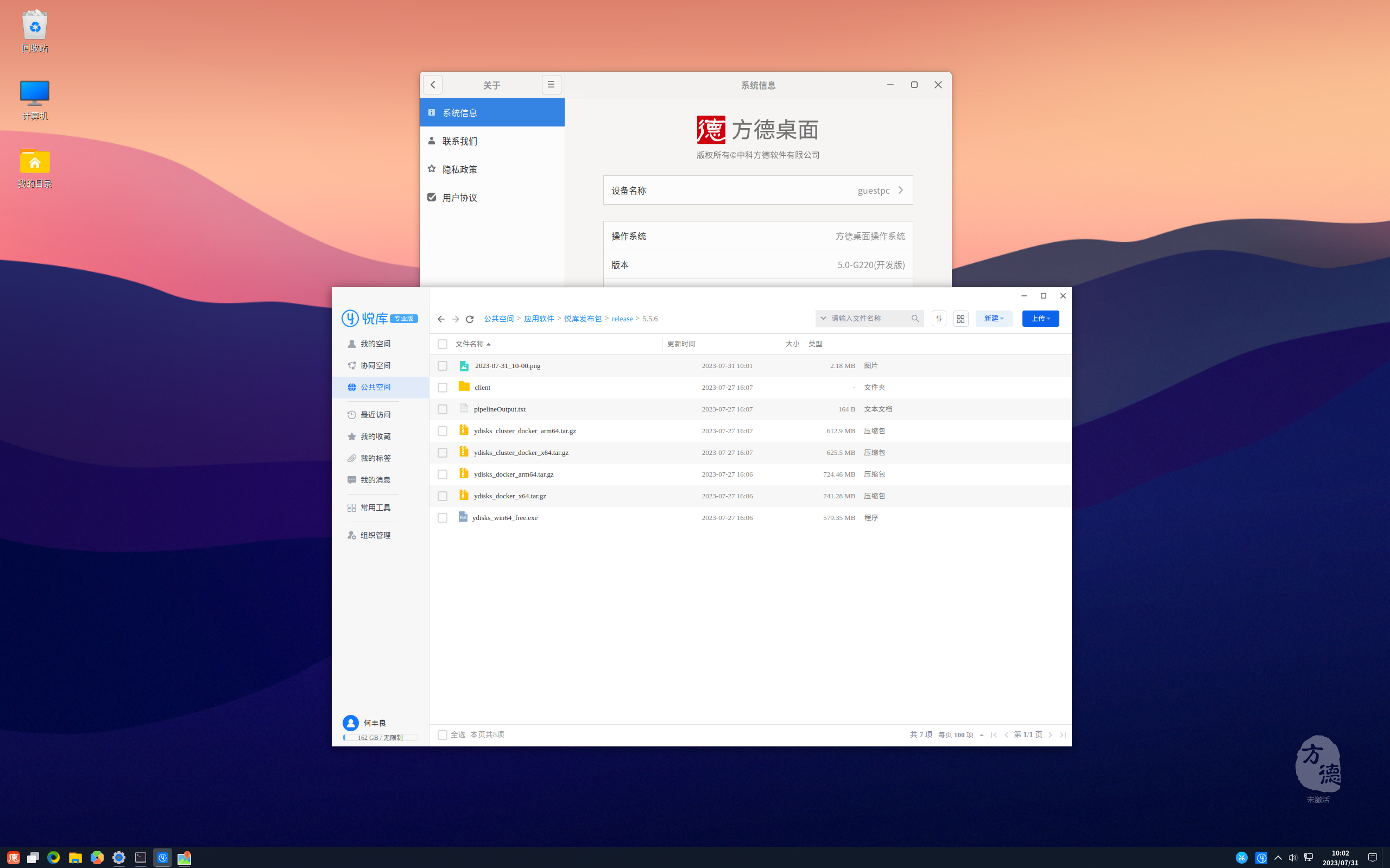Check the box for 2023-07-31_10-00.png
Image resolution: width=1390 pixels, height=868 pixels.
442,366
